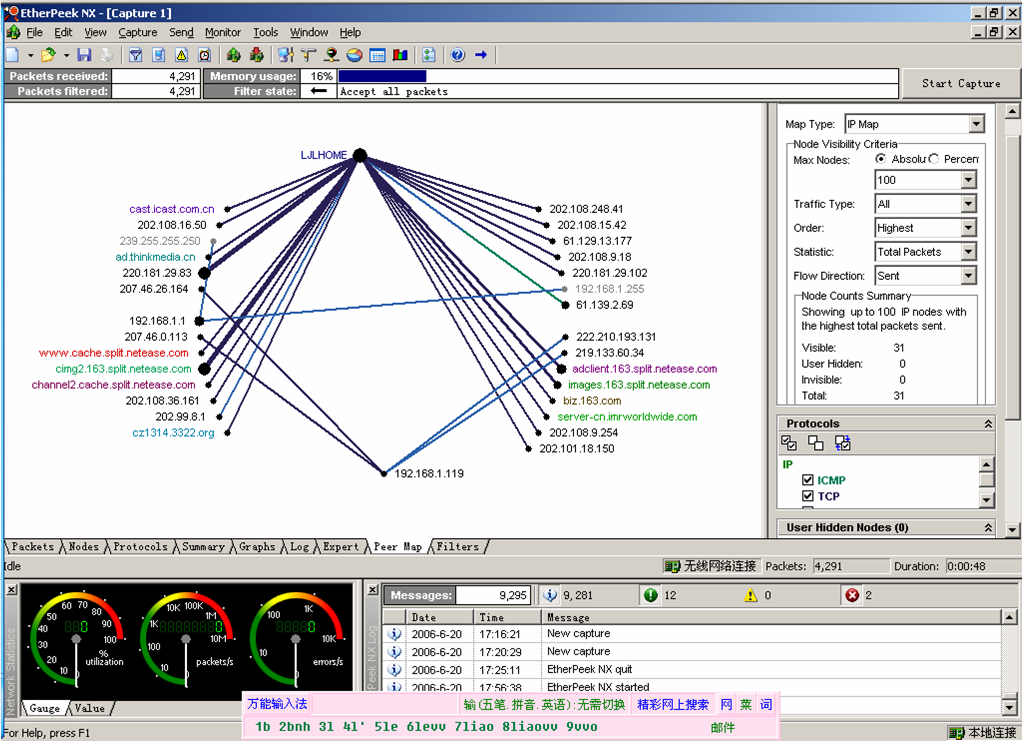Open the Map Type dropdown
The width and height of the screenshot is (1022, 741).
[x=976, y=124]
